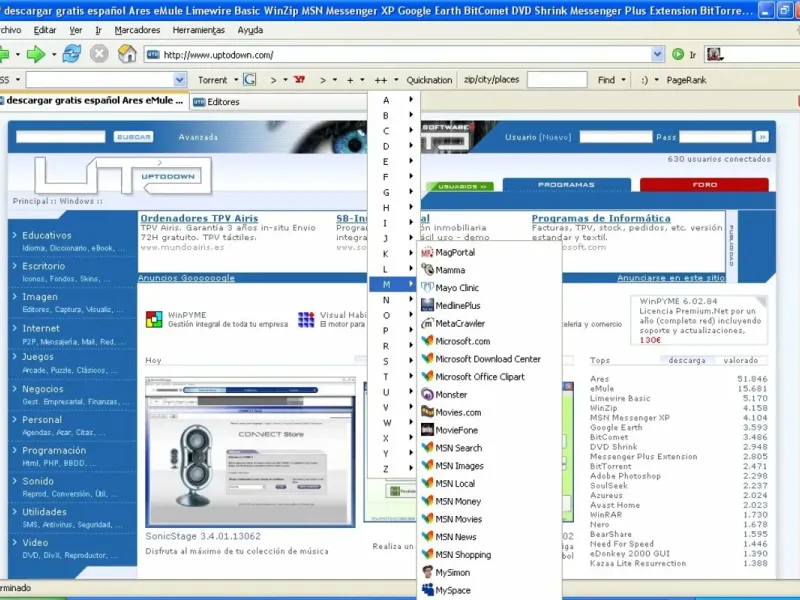The width and height of the screenshot is (800, 600).
Task: Click the Avanzada search link
Action: [x=198, y=137]
